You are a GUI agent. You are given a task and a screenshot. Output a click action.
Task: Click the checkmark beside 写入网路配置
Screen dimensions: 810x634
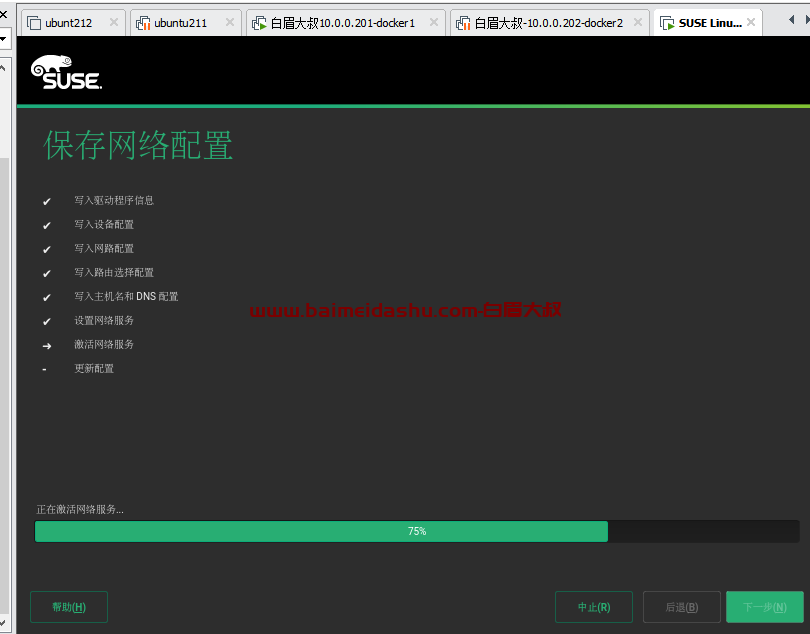tap(46, 250)
